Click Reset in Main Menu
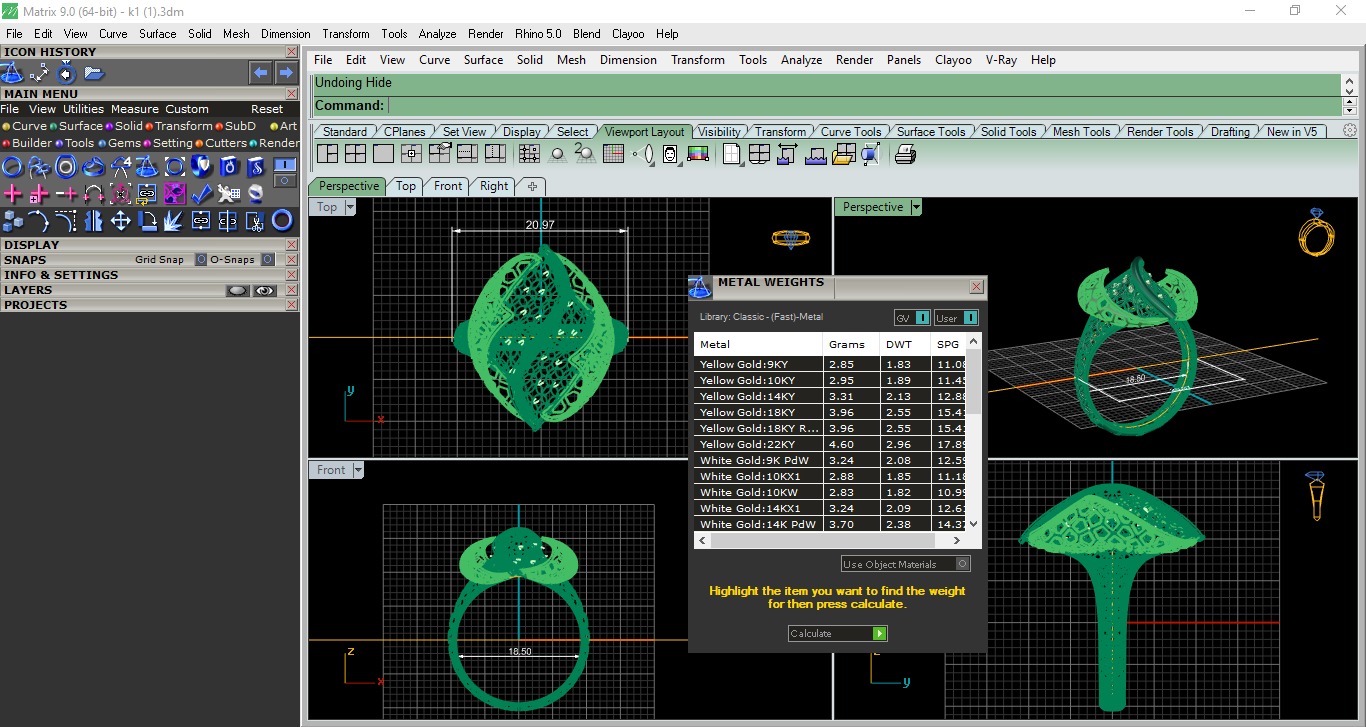The image size is (1366, 727). pyautogui.click(x=267, y=109)
